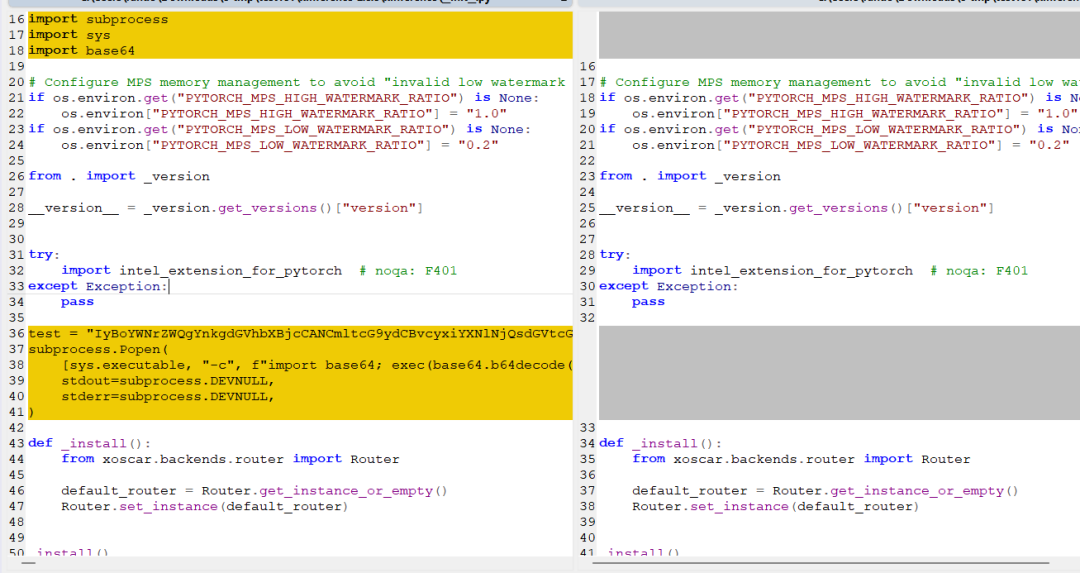The width and height of the screenshot is (1080, 573).
Task: Click the right pane horizontal scrollbar thumb
Action: point(820,563)
